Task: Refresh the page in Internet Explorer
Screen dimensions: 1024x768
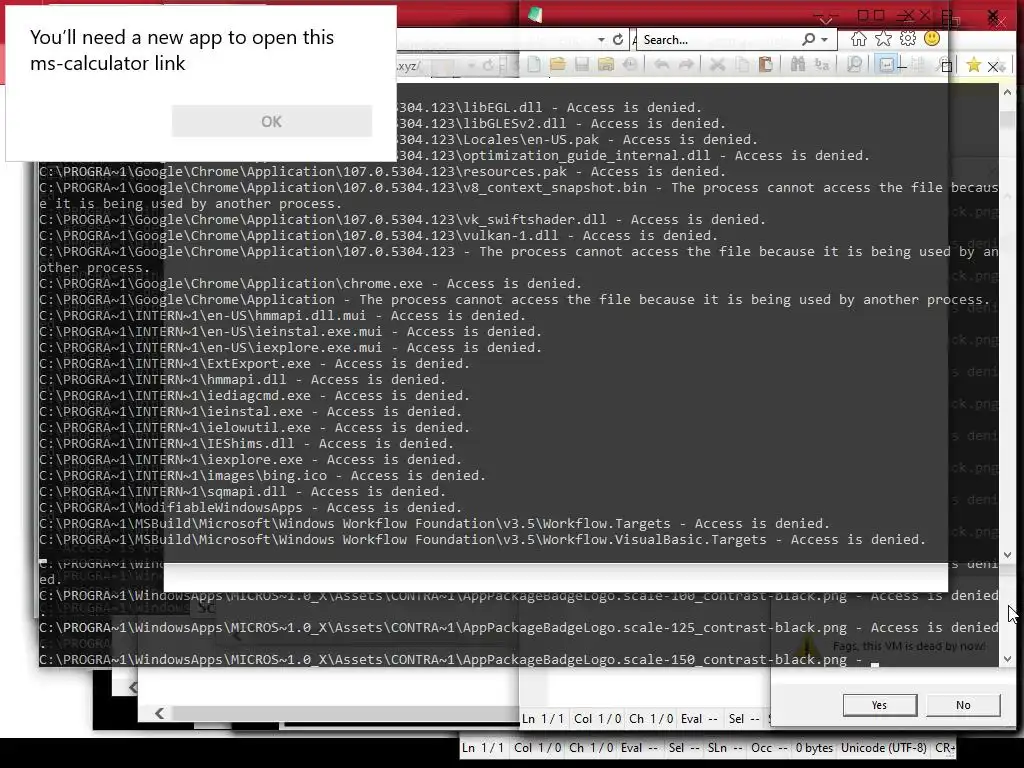Action: pyautogui.click(x=618, y=40)
